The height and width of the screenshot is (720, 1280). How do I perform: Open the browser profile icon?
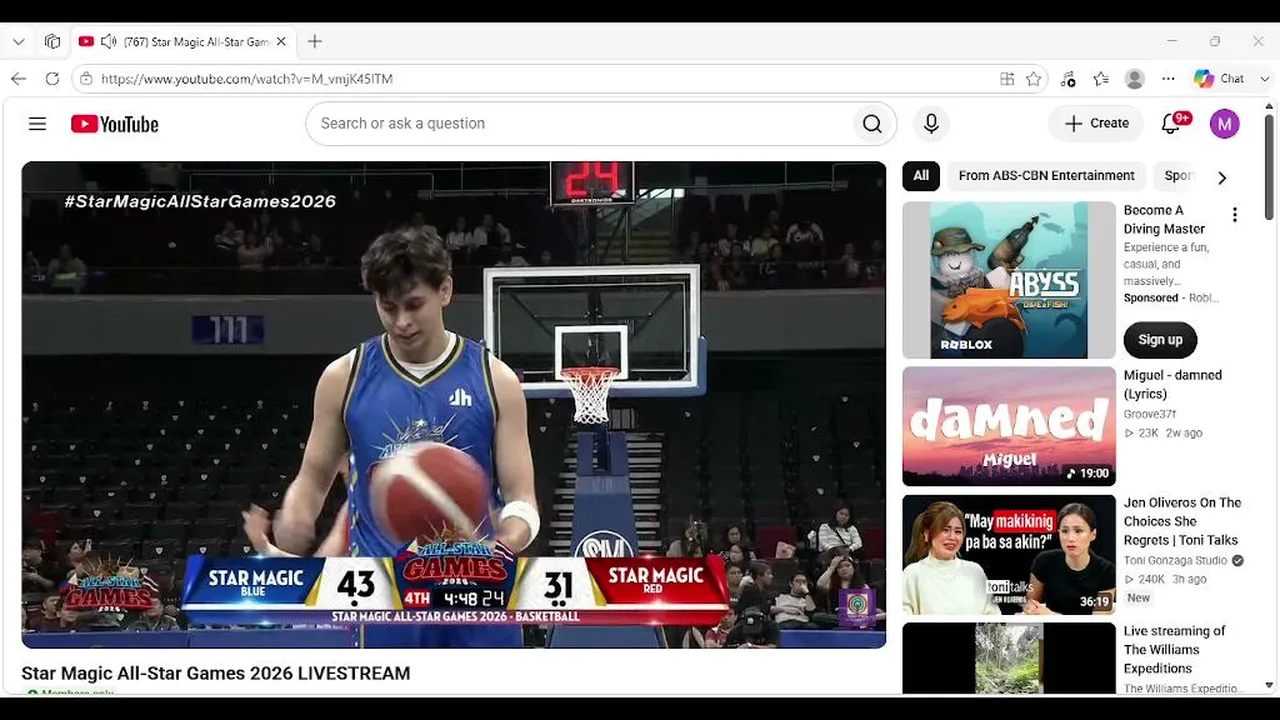(1134, 79)
